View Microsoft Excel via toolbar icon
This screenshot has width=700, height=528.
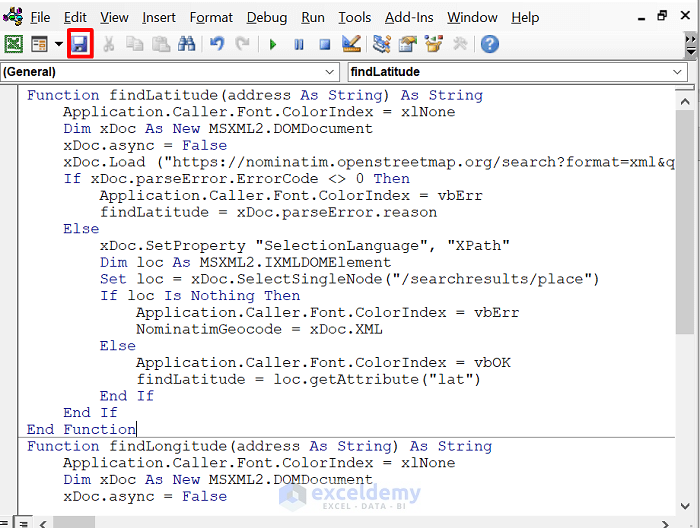pos(13,44)
